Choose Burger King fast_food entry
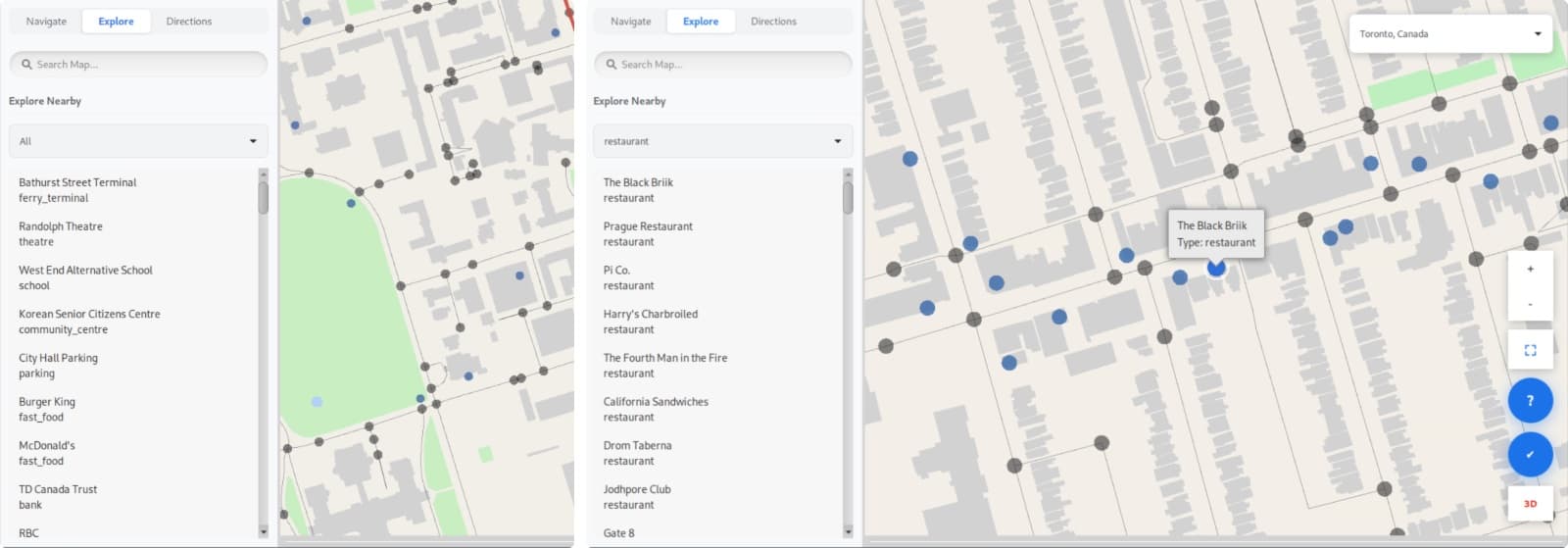The width and height of the screenshot is (1568, 548). click(133, 410)
